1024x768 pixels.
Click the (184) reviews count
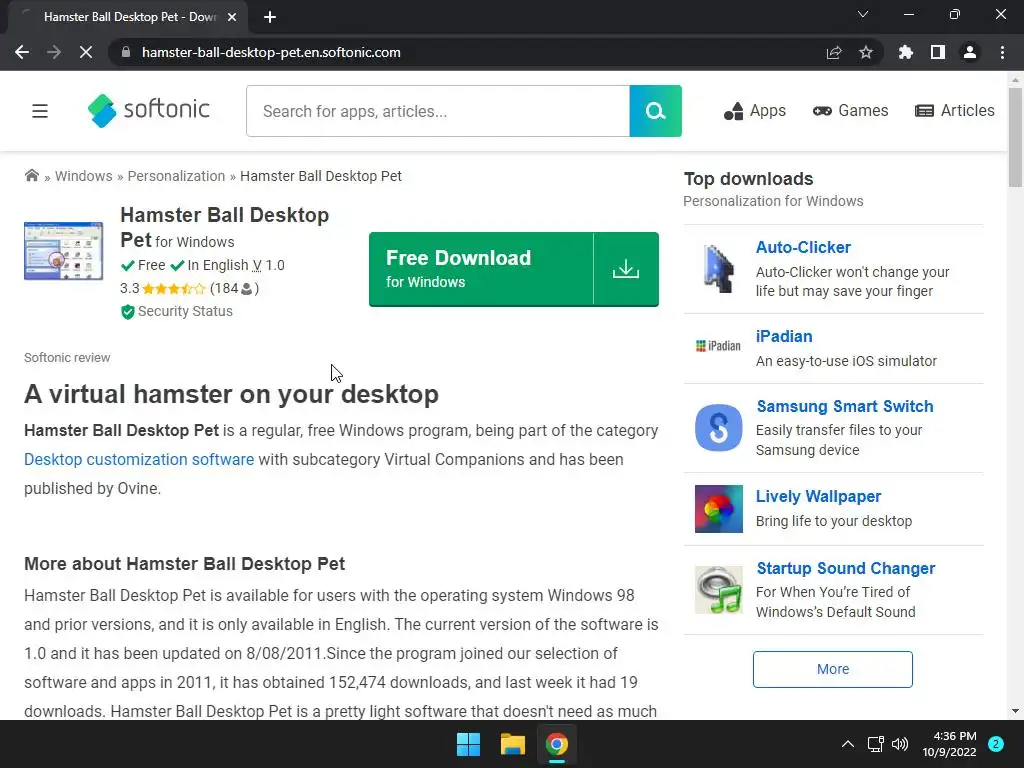[234, 288]
